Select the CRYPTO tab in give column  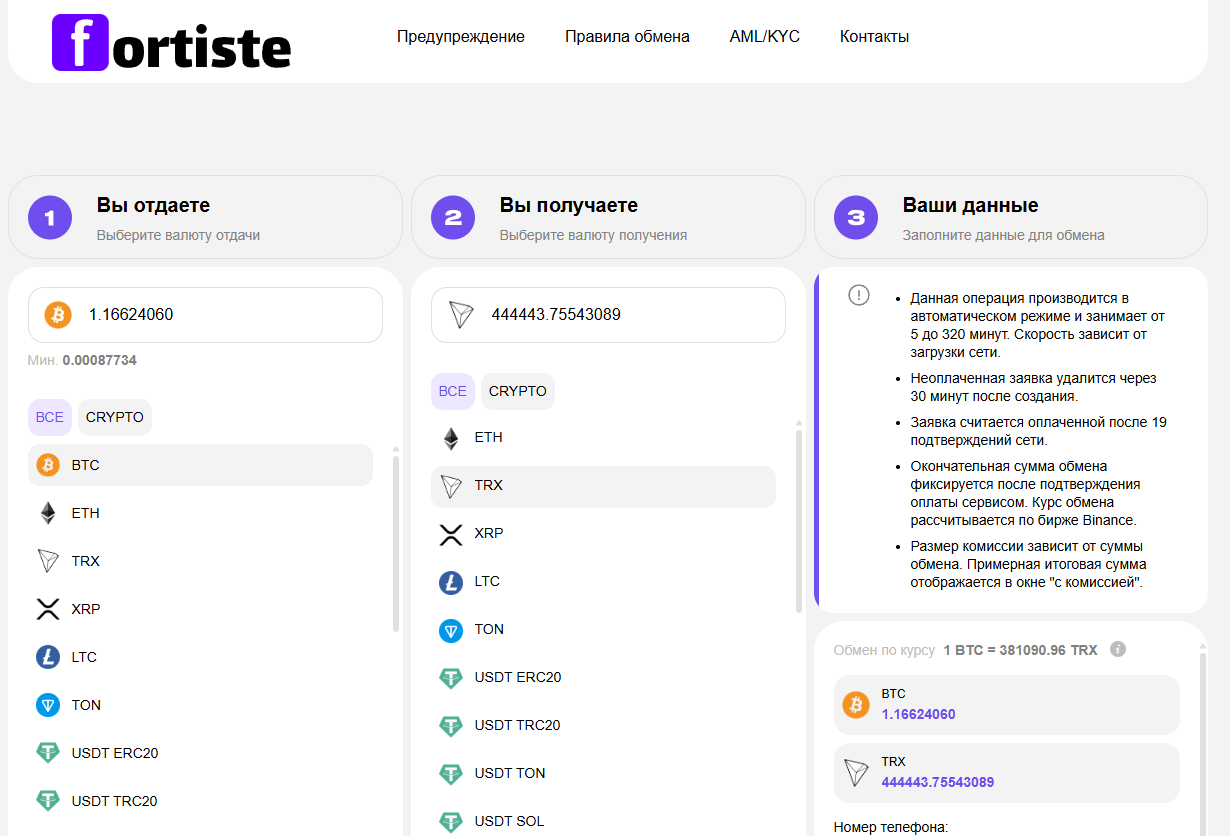tap(115, 417)
